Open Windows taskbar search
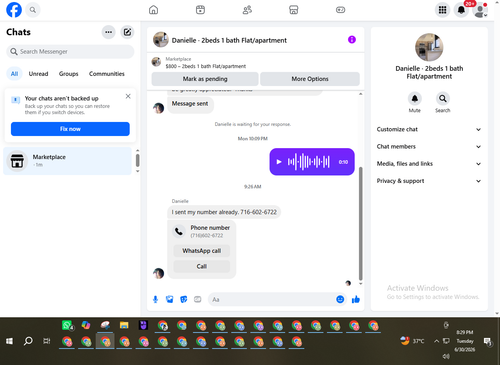Viewport: 500px width, 365px height. pos(28,341)
